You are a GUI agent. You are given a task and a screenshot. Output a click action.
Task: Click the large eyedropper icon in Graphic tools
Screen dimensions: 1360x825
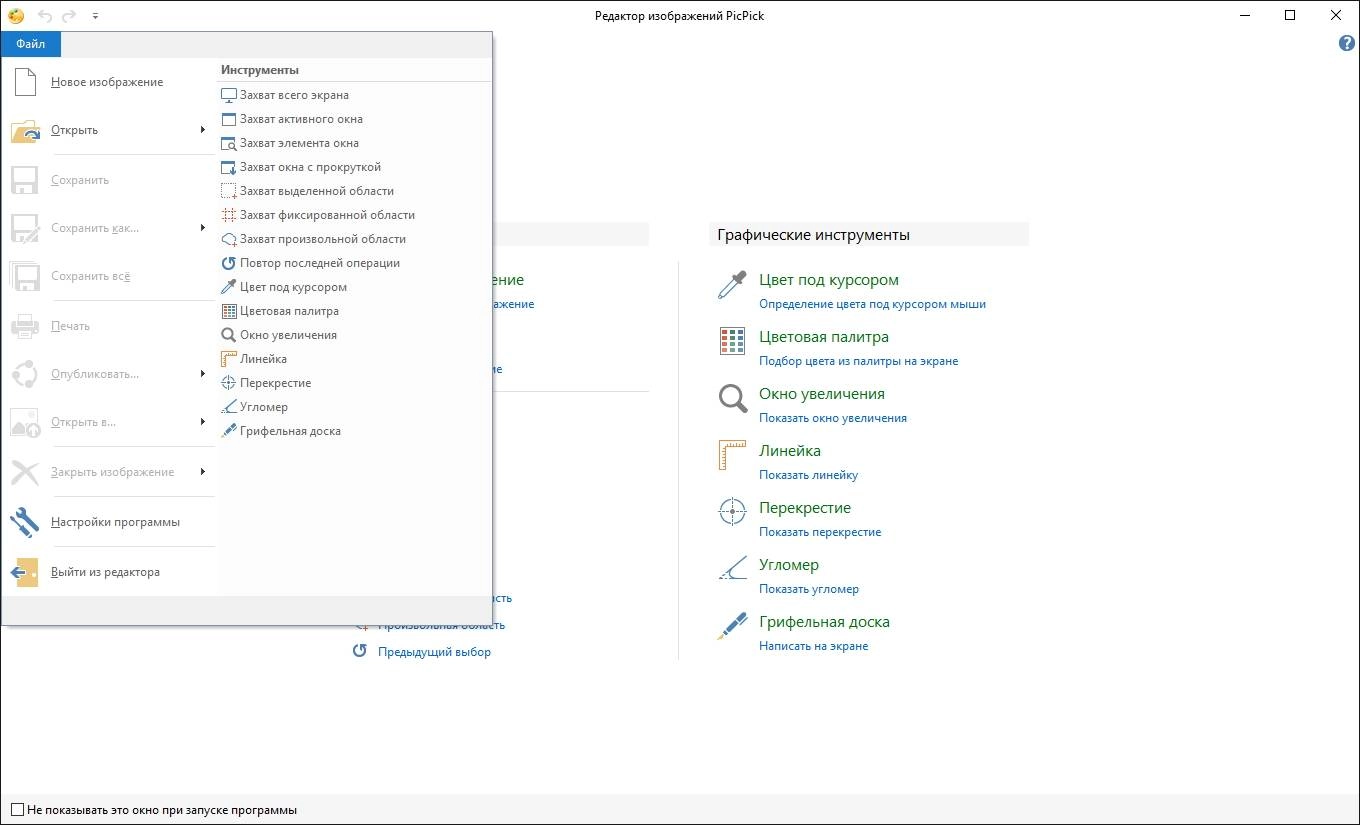click(x=732, y=285)
